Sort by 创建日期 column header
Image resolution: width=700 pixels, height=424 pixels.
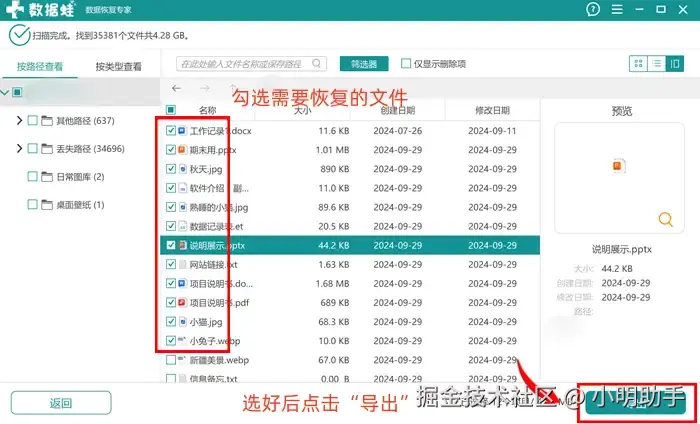point(398,110)
